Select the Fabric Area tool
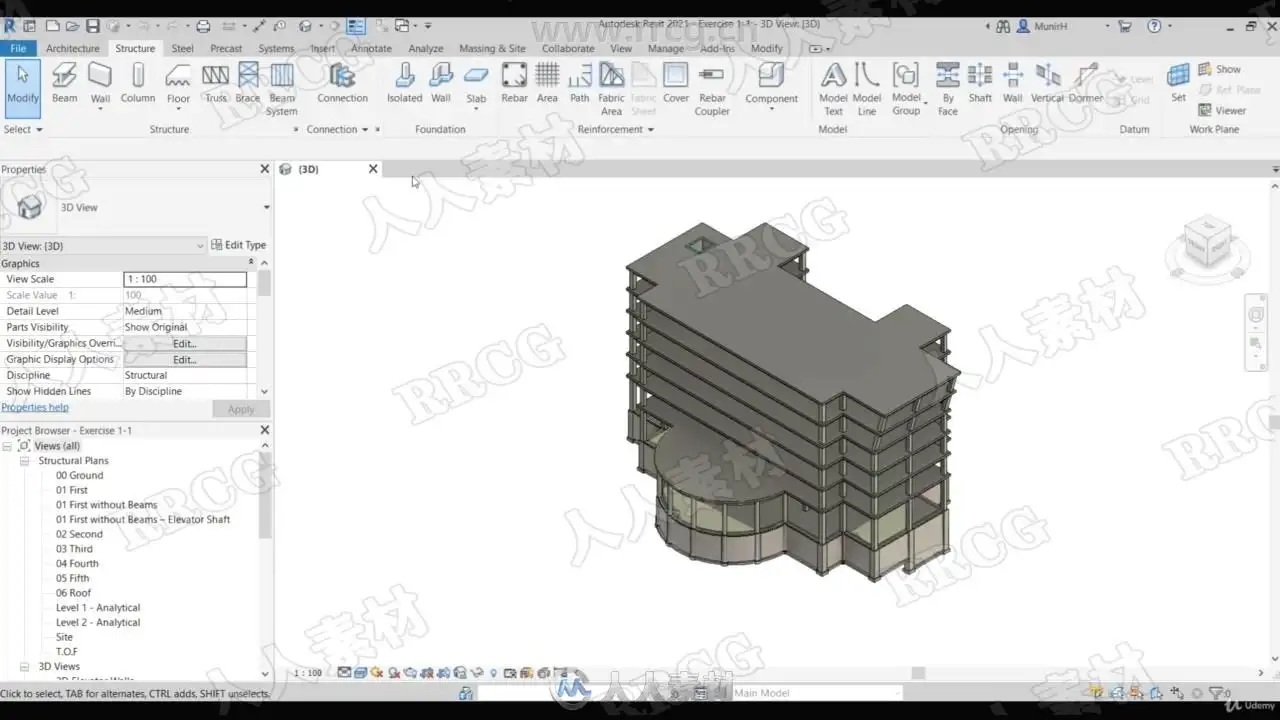The height and width of the screenshot is (720, 1280). pyautogui.click(x=611, y=89)
